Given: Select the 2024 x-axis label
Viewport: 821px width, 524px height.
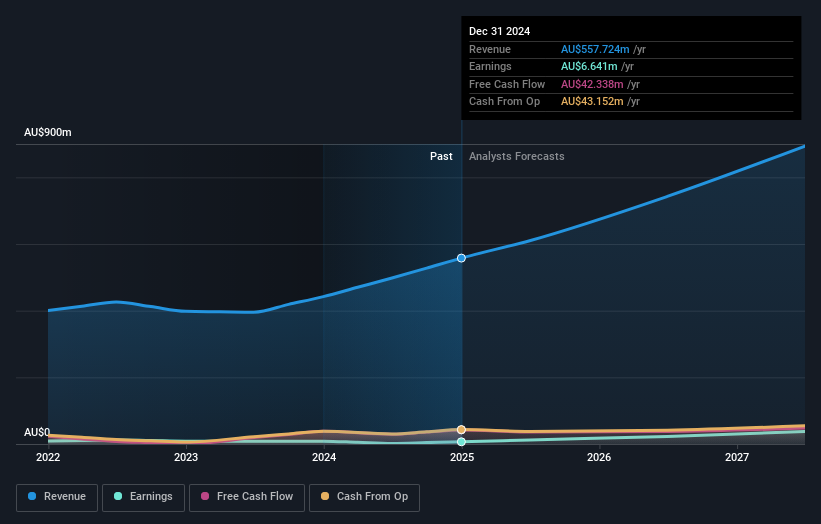Looking at the screenshot, I should (x=324, y=458).
